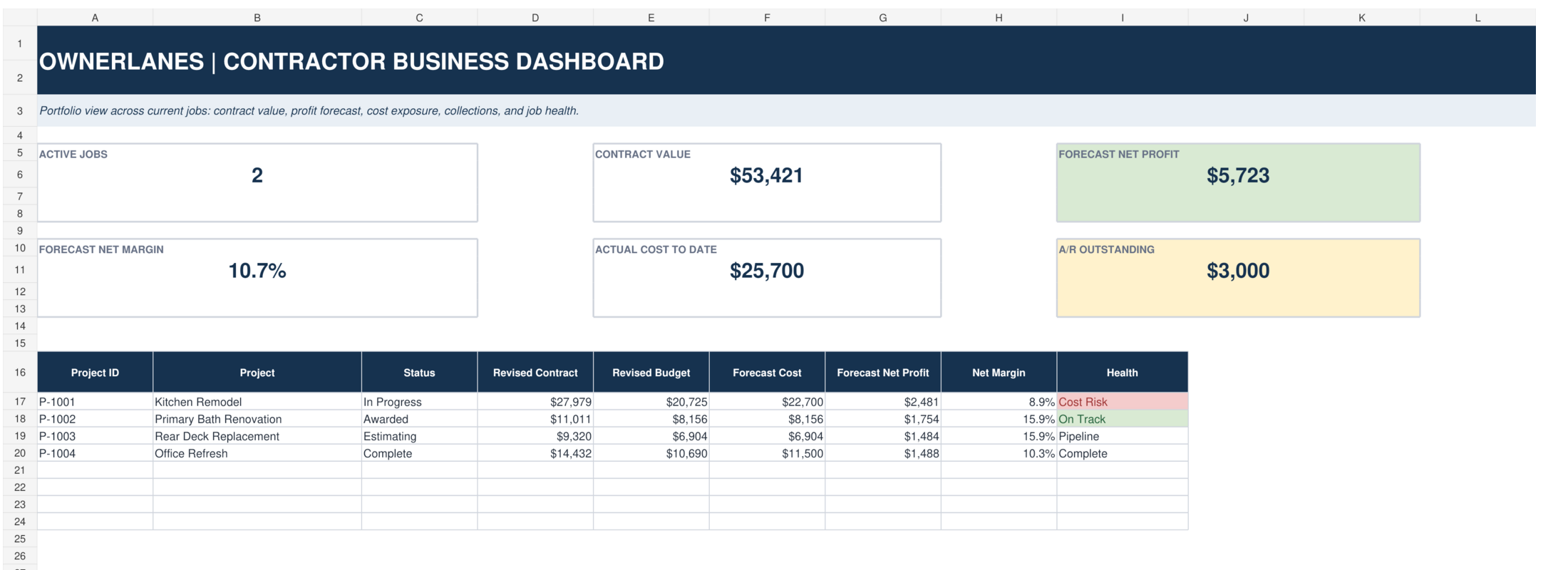Click the green "On Track" health cell
The height and width of the screenshot is (570, 1568).
pos(1123,419)
